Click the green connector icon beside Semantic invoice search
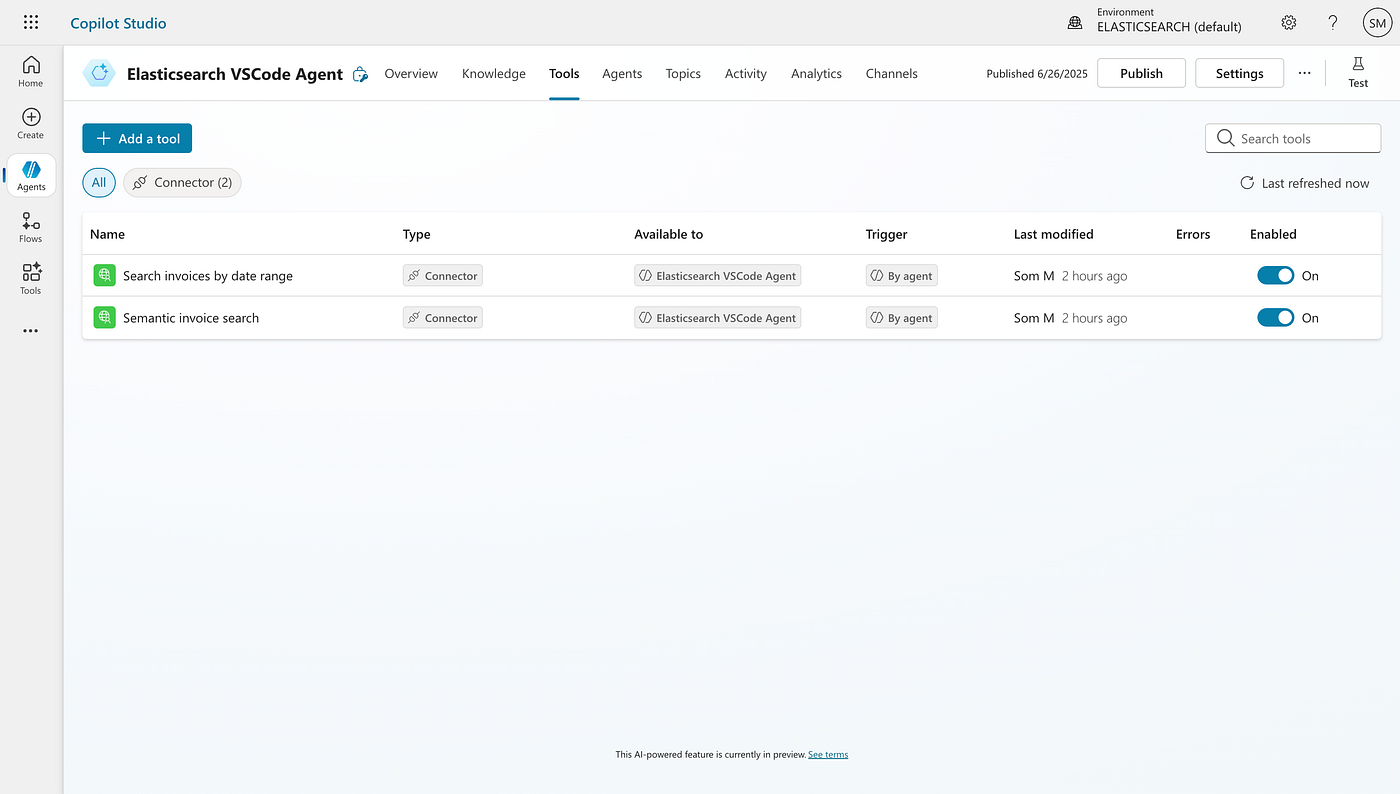Screen dimensions: 1400x794 click(104, 317)
